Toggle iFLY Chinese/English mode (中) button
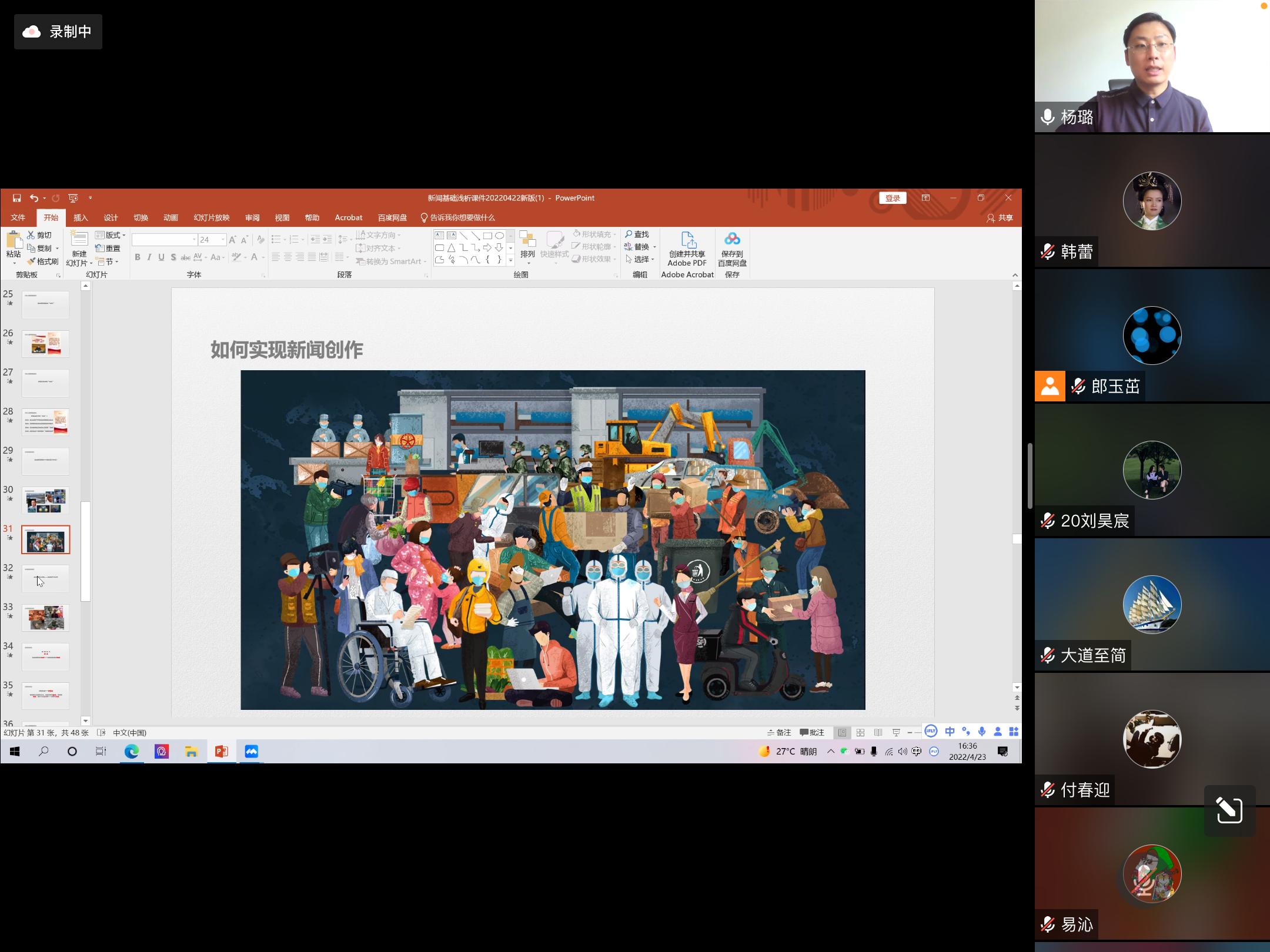This screenshot has height=952, width=1270. [950, 732]
